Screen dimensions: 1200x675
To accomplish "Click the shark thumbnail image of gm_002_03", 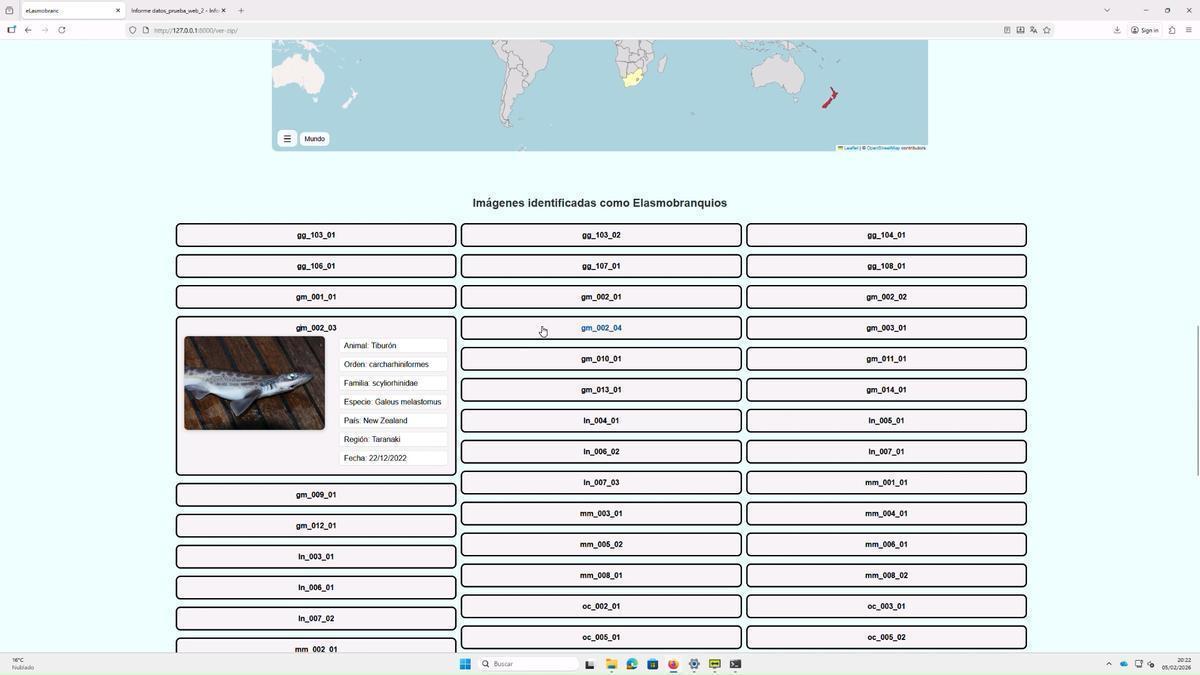I will (x=254, y=383).
